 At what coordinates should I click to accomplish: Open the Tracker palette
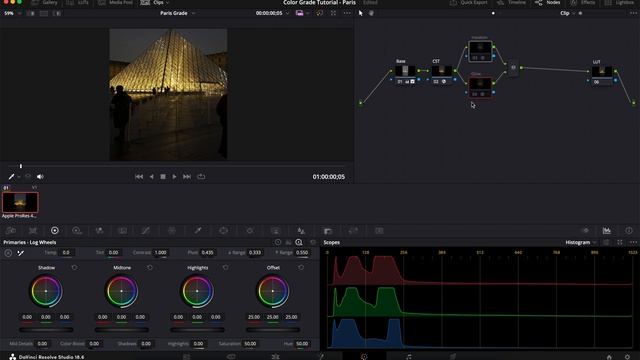249,231
